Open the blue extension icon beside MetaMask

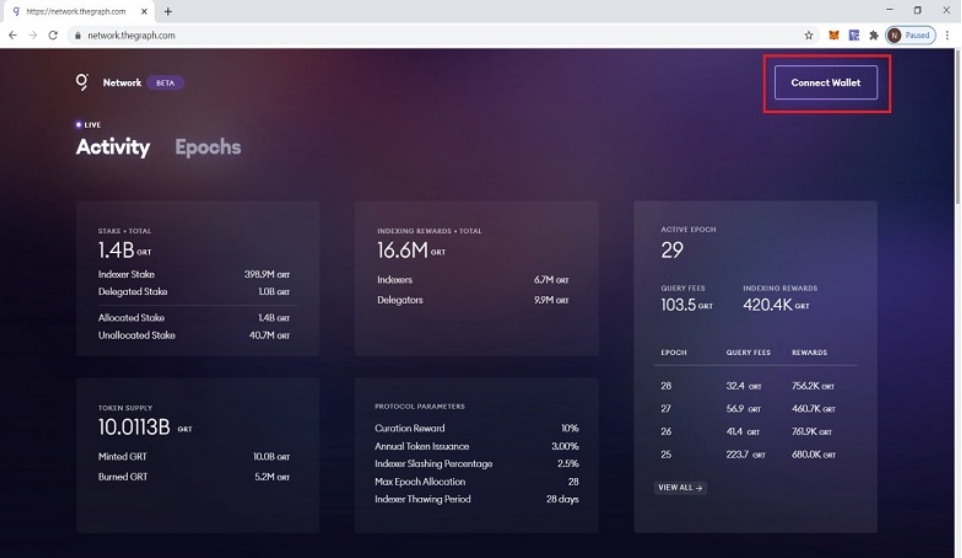(853, 36)
